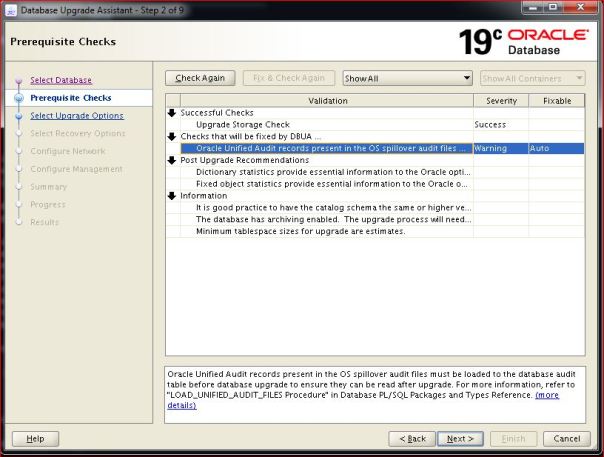Image resolution: width=604 pixels, height=457 pixels.
Task: Select the Dictionary statistics recommendation row
Action: (x=330, y=172)
